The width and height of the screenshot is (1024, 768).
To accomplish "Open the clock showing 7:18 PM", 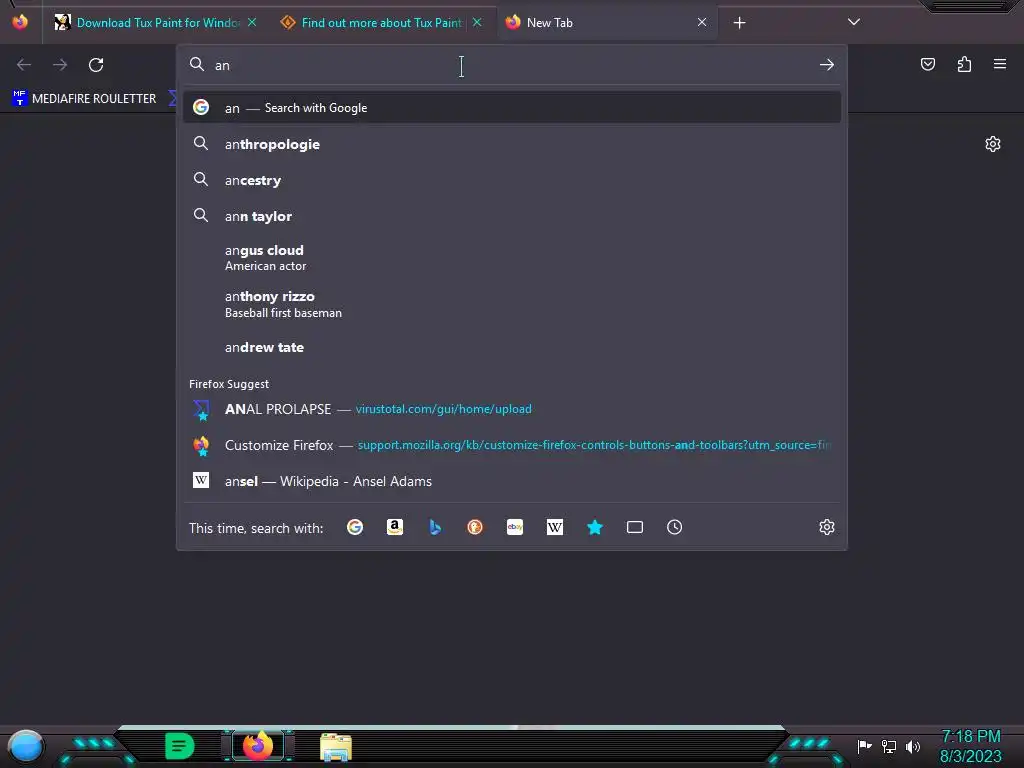I will pyautogui.click(x=970, y=746).
